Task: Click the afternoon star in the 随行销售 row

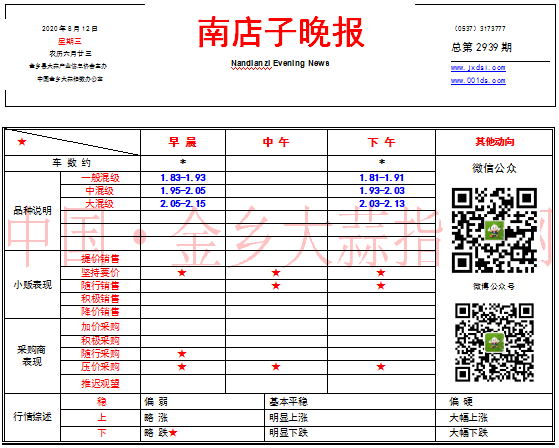Action: click(381, 286)
